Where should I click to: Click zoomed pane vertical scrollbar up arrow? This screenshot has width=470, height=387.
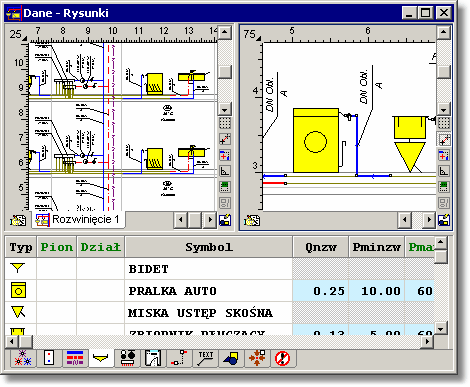[x=443, y=33]
